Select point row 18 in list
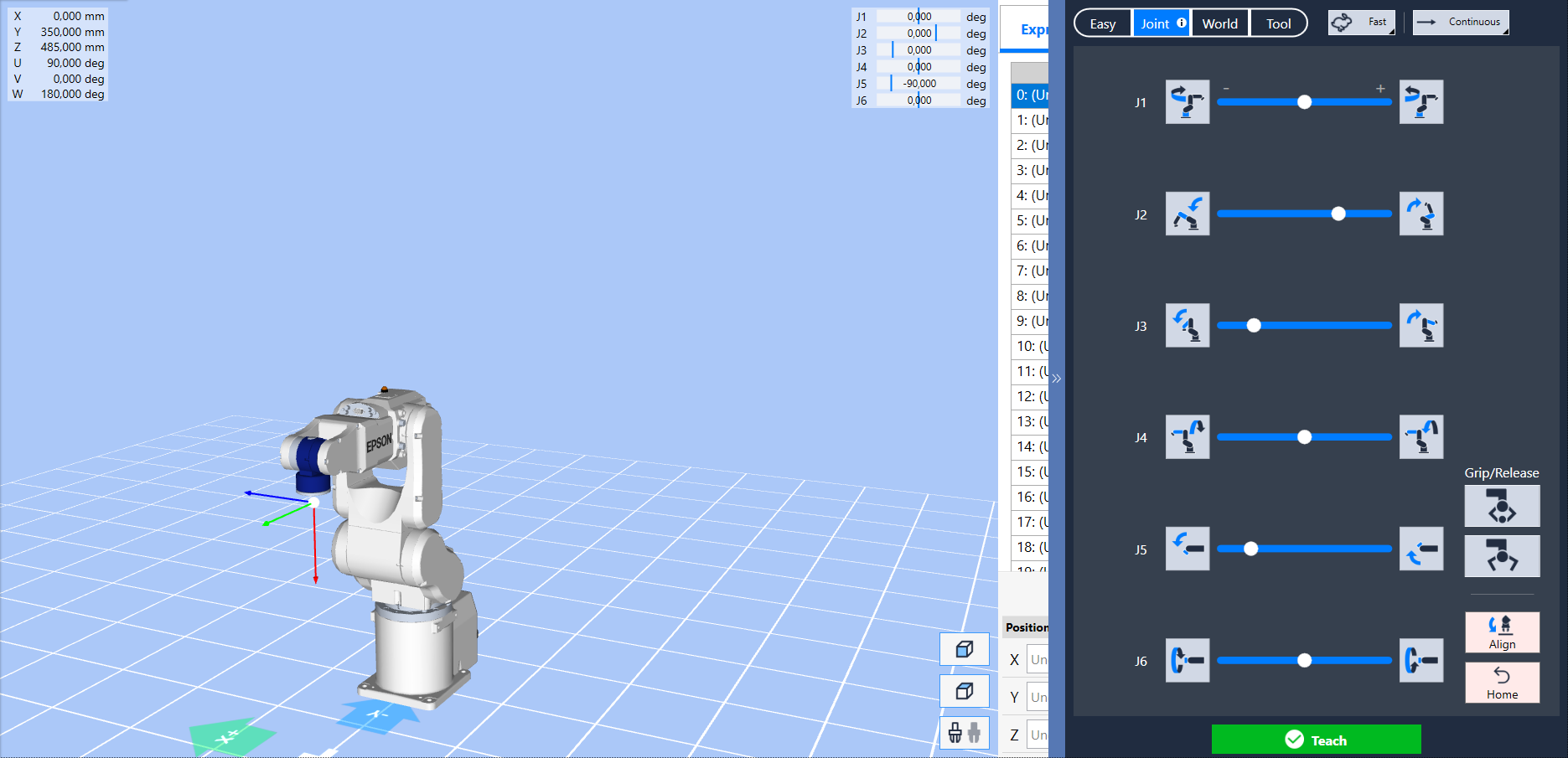Image resolution: width=1568 pixels, height=758 pixels. coord(1030,547)
